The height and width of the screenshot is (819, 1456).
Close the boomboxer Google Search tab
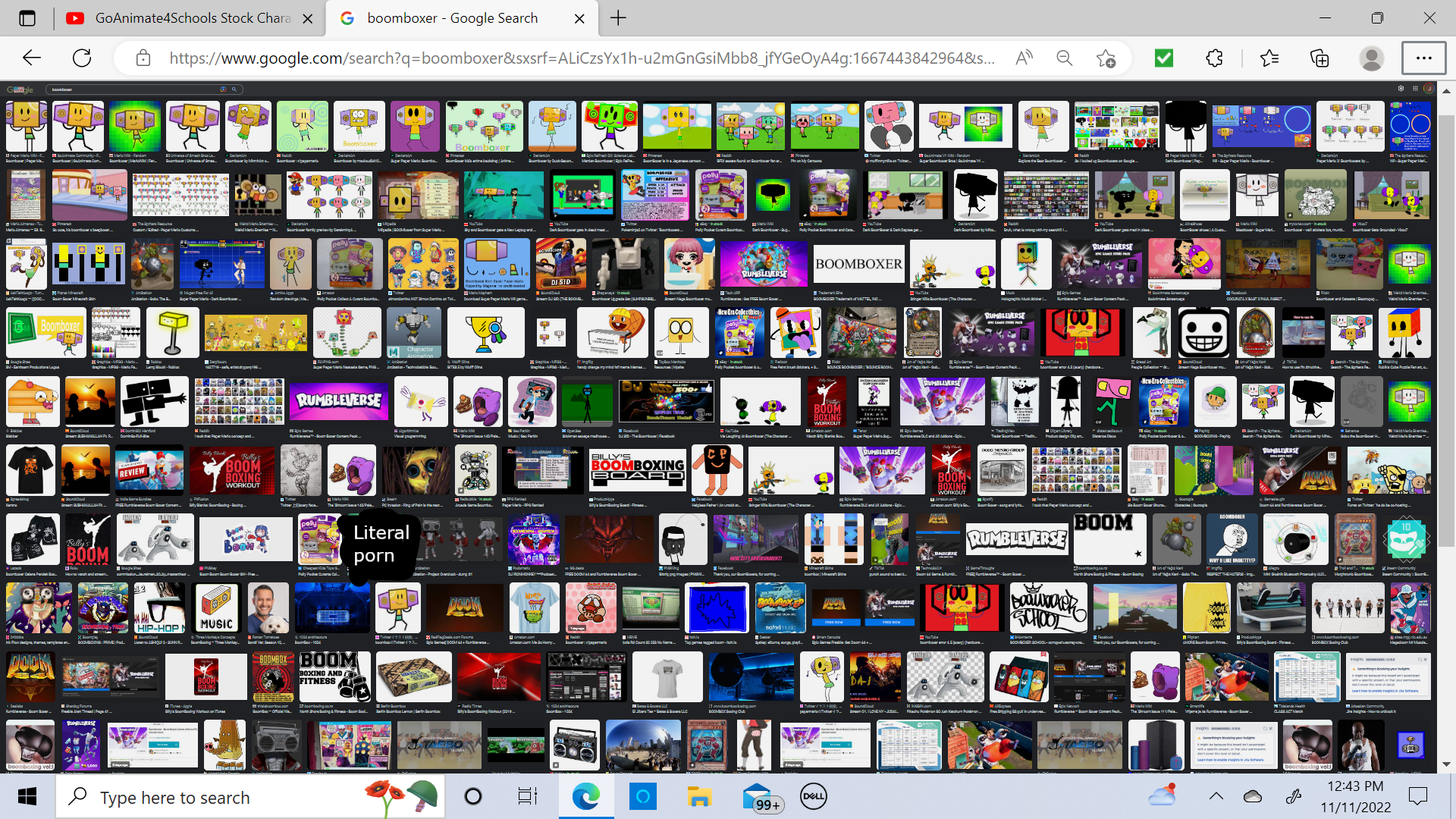click(579, 19)
